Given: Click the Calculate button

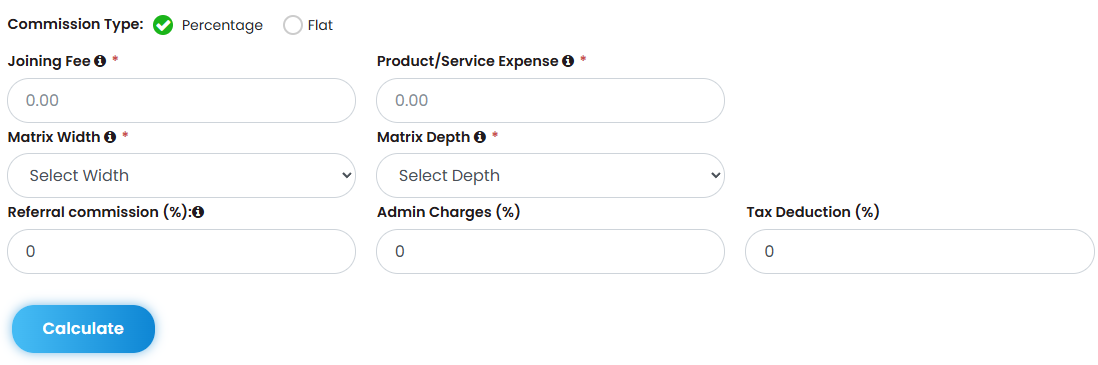Looking at the screenshot, I should [x=83, y=329].
